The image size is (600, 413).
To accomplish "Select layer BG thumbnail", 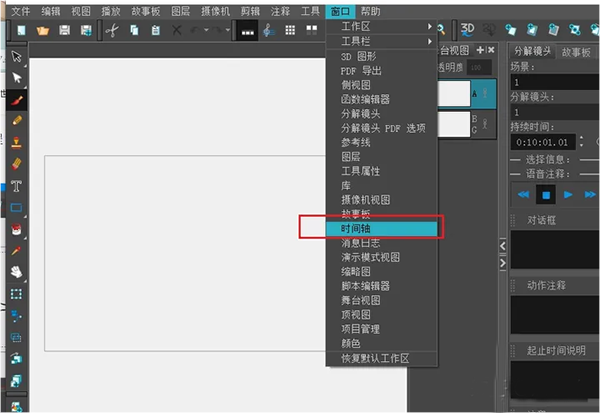I will tap(454, 124).
